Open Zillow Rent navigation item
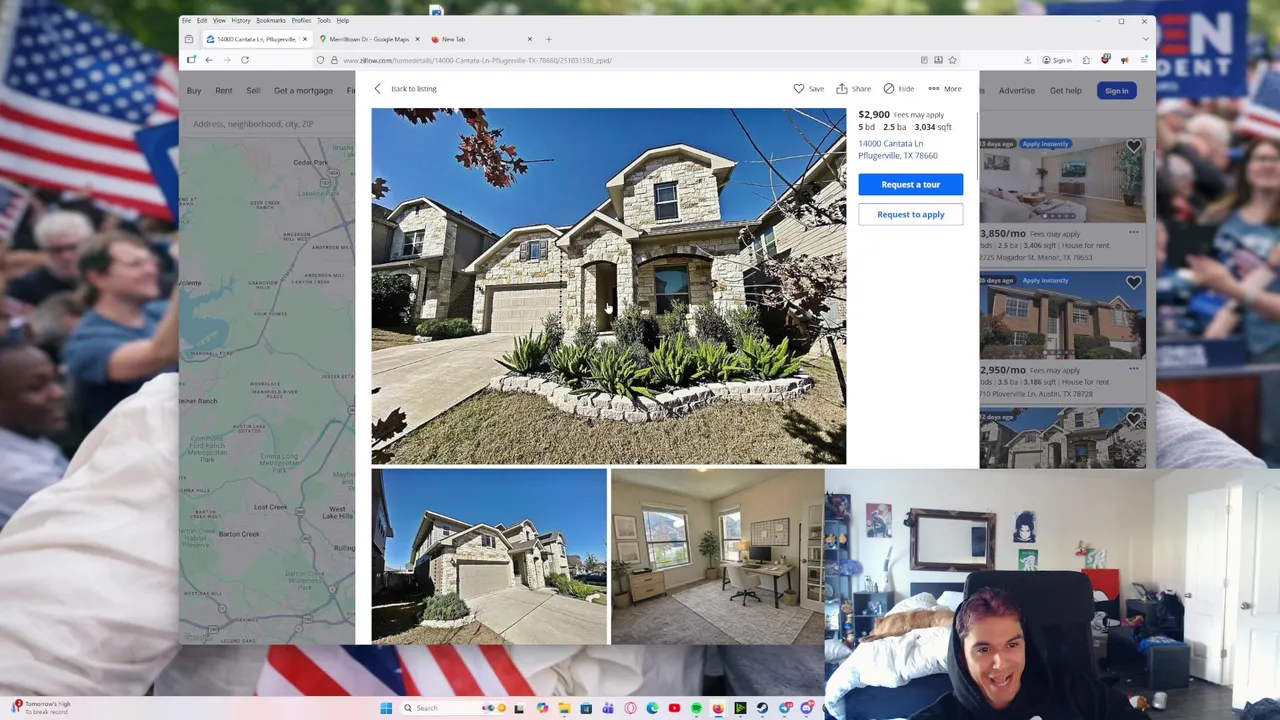The image size is (1280, 720). 224,91
